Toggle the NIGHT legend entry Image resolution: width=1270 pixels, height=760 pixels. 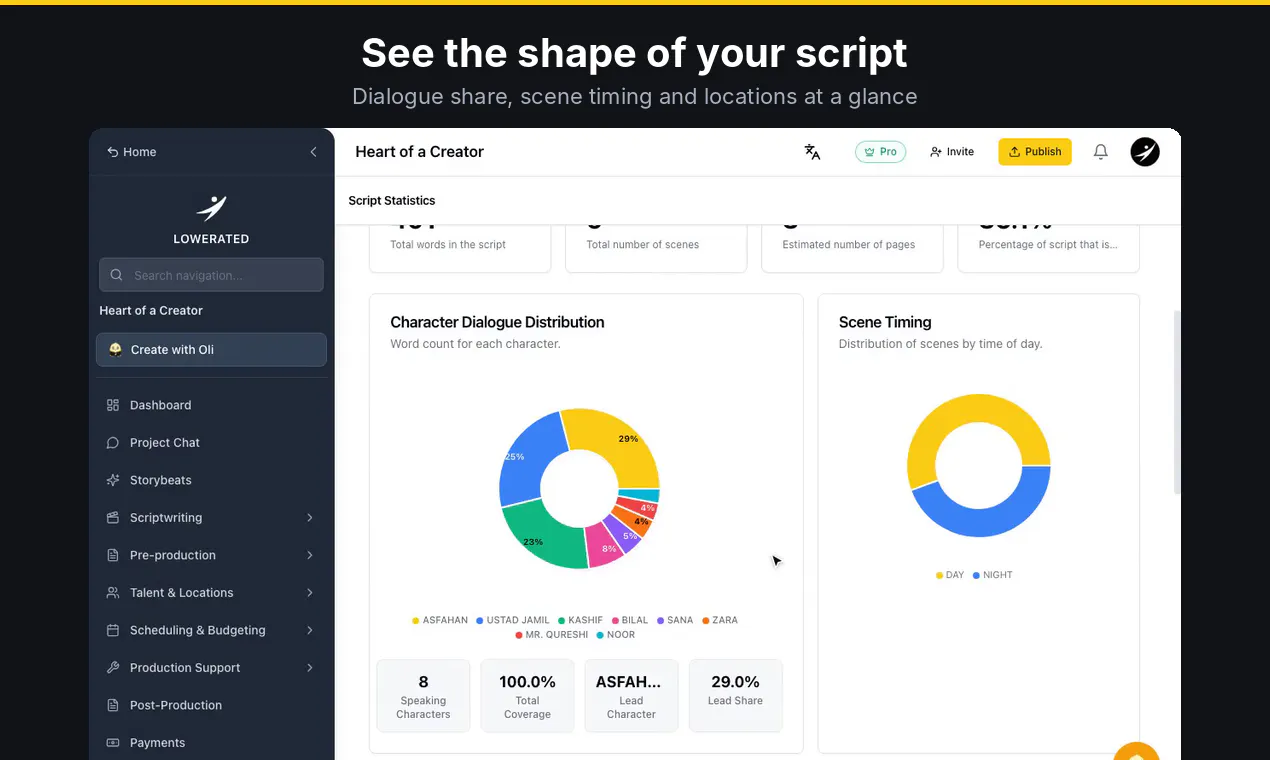tap(992, 575)
